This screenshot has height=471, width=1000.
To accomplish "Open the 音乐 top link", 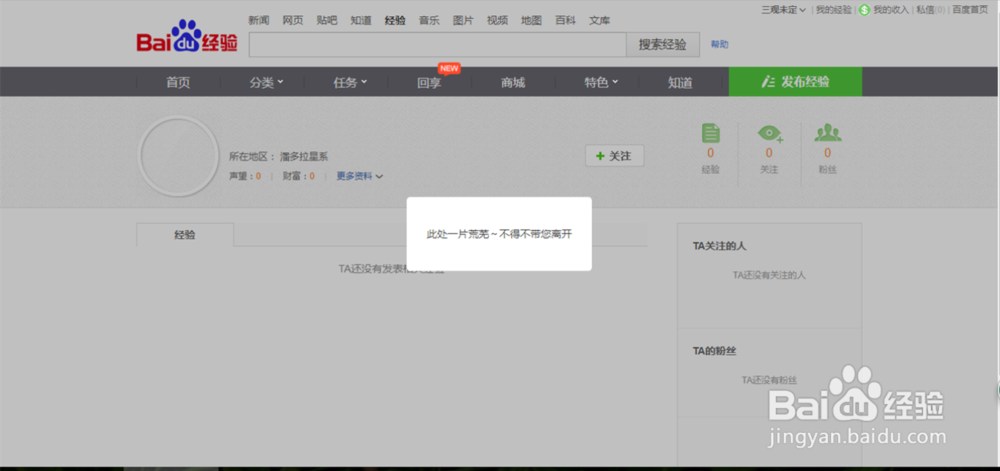I will [x=429, y=20].
